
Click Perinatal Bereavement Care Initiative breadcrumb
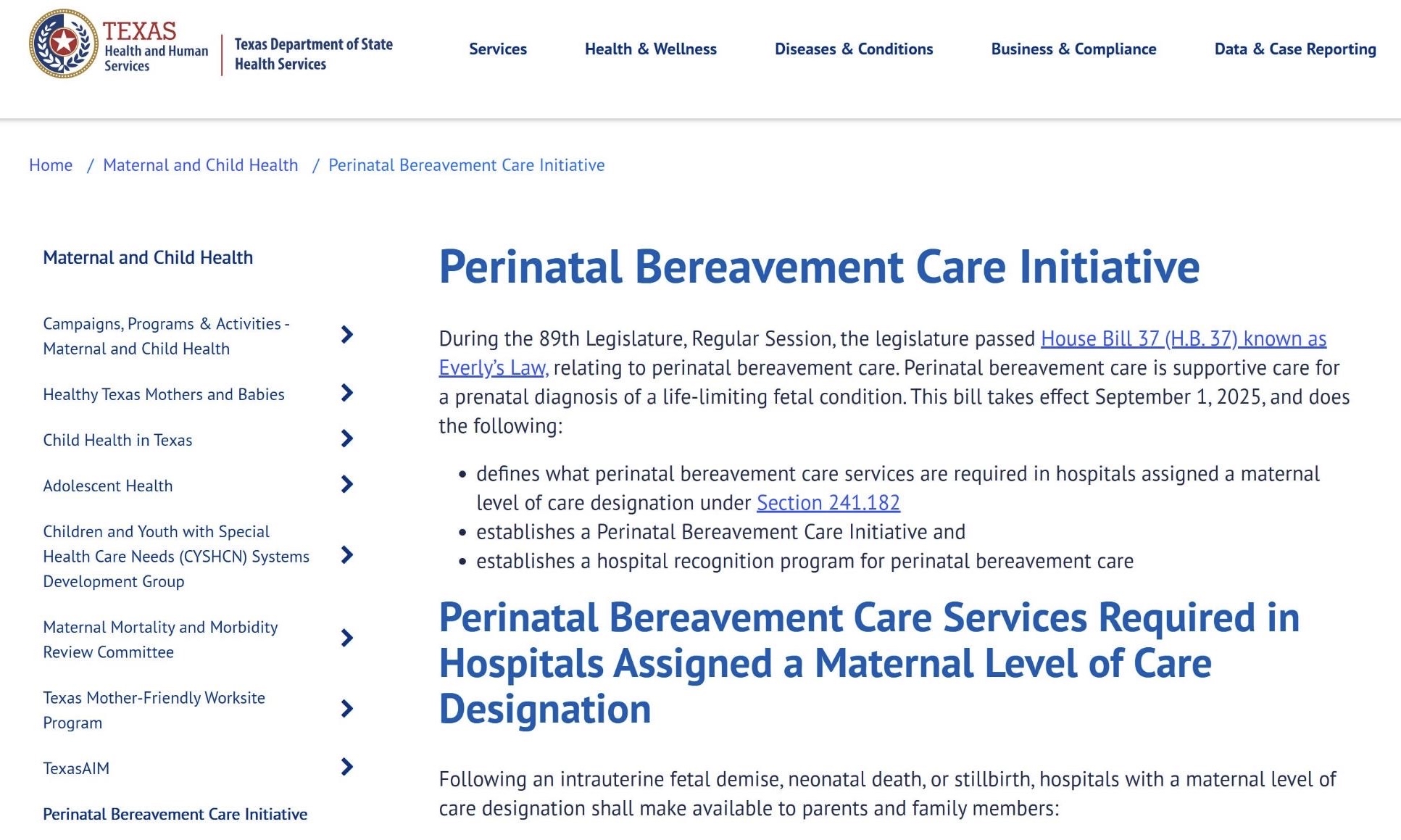(x=466, y=165)
